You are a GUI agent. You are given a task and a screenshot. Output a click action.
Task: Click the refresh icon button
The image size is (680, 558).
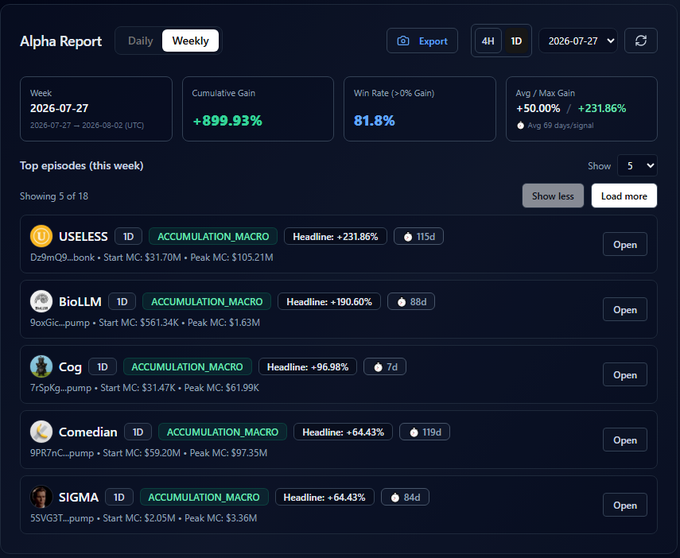click(641, 41)
